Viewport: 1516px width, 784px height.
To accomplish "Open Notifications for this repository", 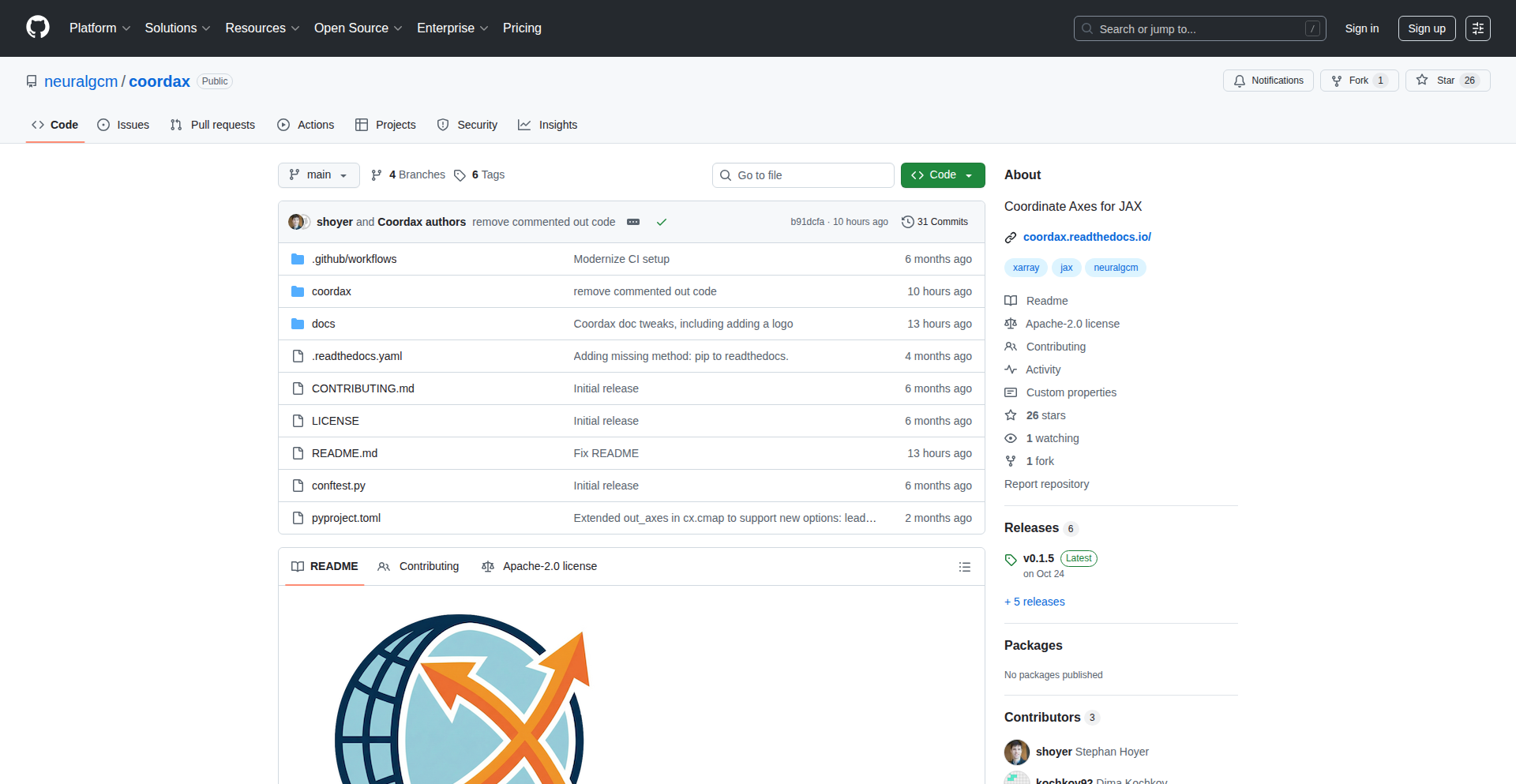I will click(x=1268, y=81).
